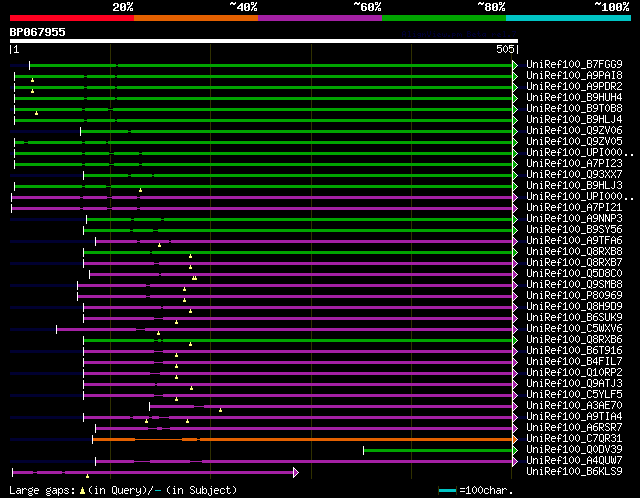Screen dimensions: 640x498
Task: Click the yellow gap marker on the A3AE70 row
Action: pos(220,410)
